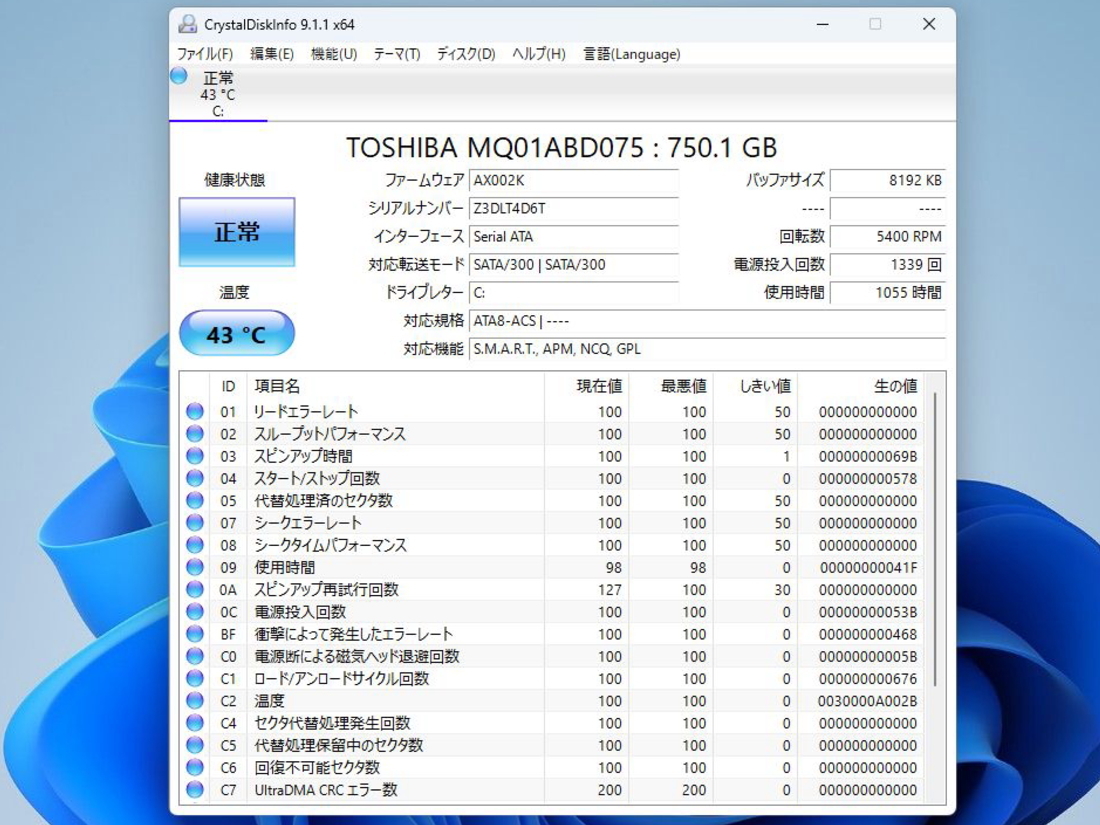This screenshot has height=825, width=1100.
Task: Click the 現在値 column header
Action: coord(586,387)
